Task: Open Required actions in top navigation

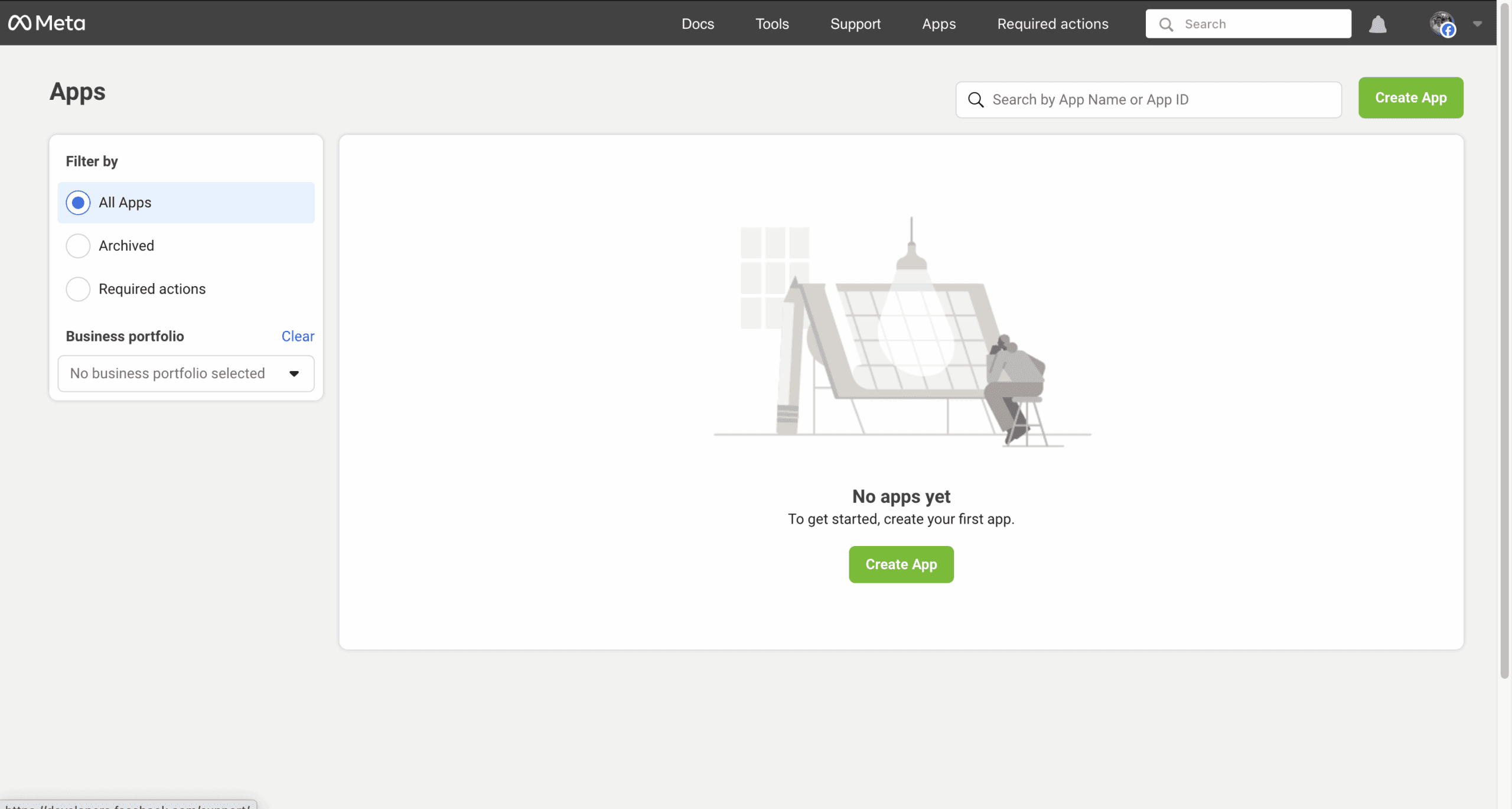Action: [x=1052, y=24]
